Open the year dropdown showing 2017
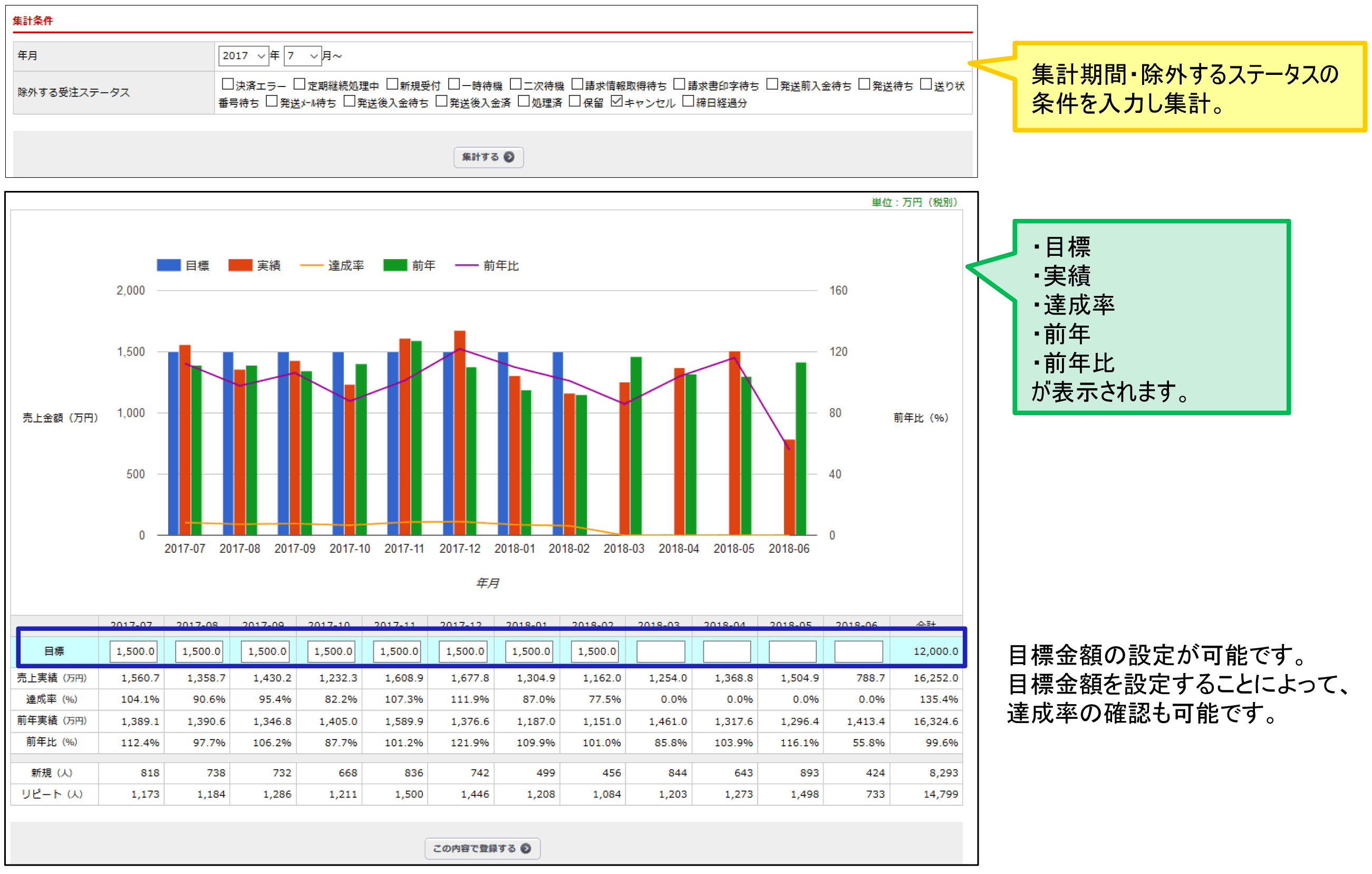The height and width of the screenshot is (874, 1372). pos(243,55)
